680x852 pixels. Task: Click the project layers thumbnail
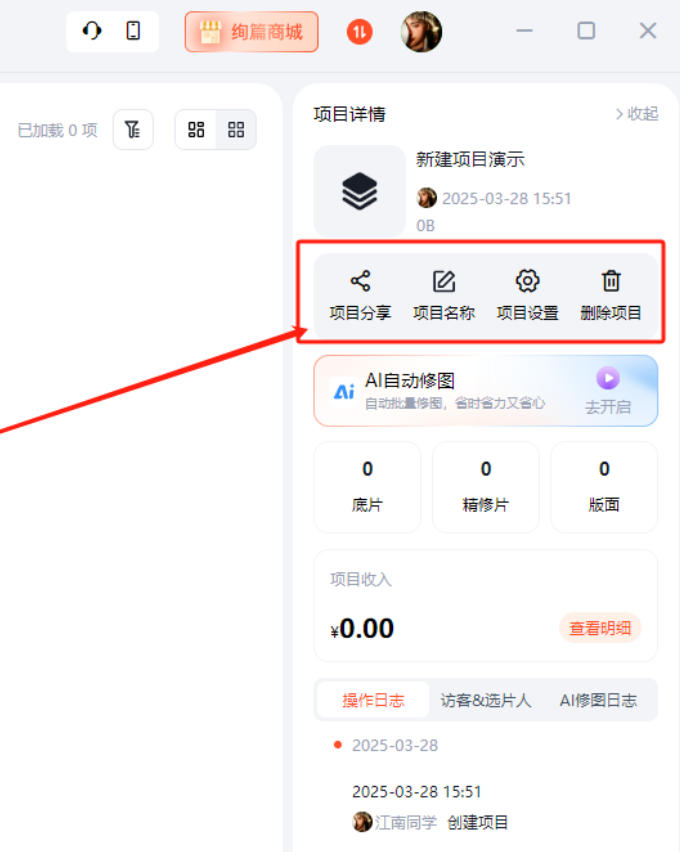pyautogui.click(x=360, y=191)
